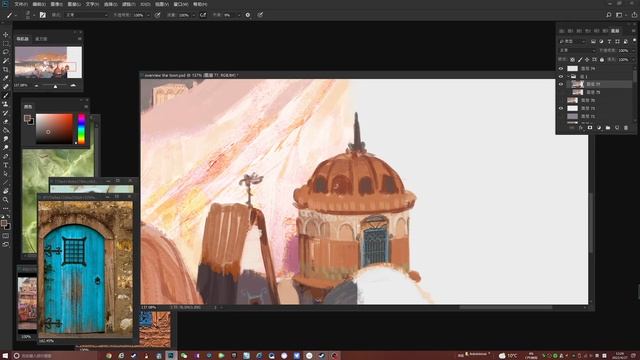Open the layer opacity dropdown arrow
This screenshot has height=360, width=640.
(634, 50)
